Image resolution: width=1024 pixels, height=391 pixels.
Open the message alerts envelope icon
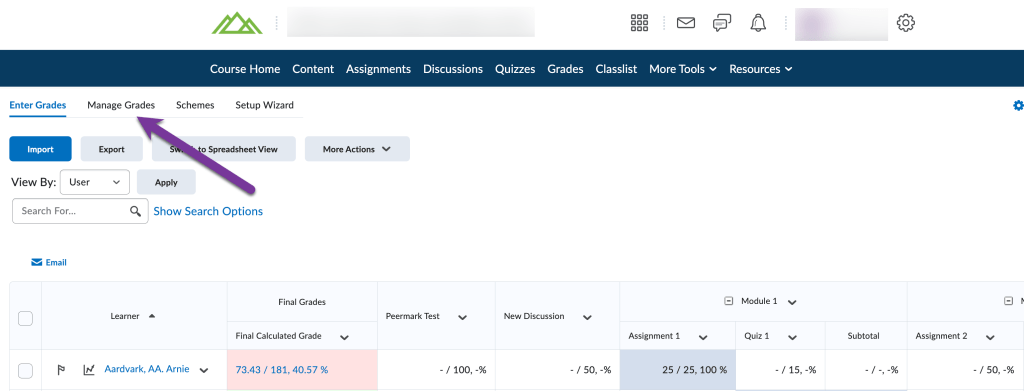click(686, 23)
